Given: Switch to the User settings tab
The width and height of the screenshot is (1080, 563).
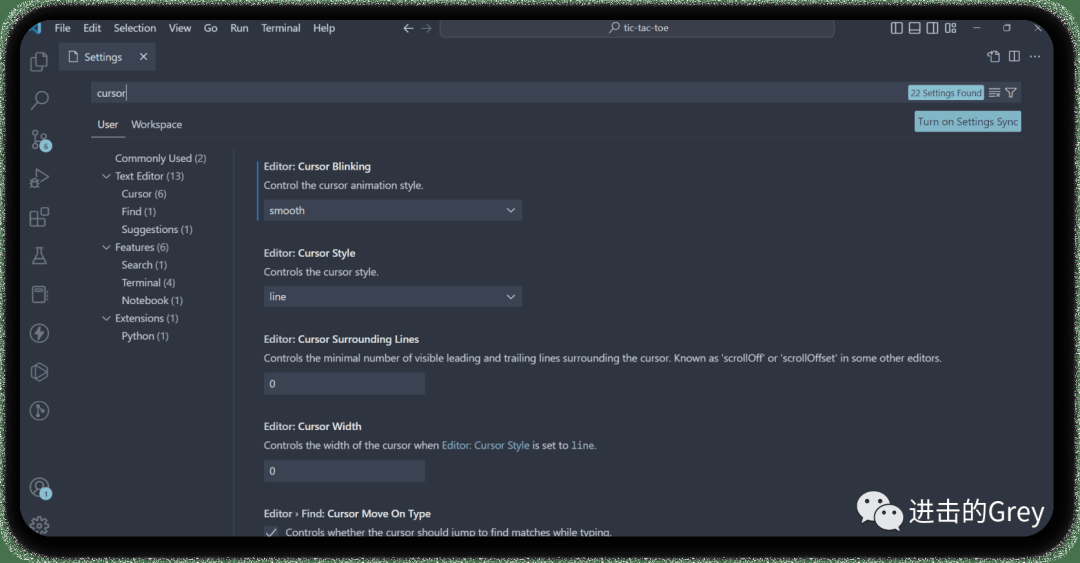Looking at the screenshot, I should [107, 125].
